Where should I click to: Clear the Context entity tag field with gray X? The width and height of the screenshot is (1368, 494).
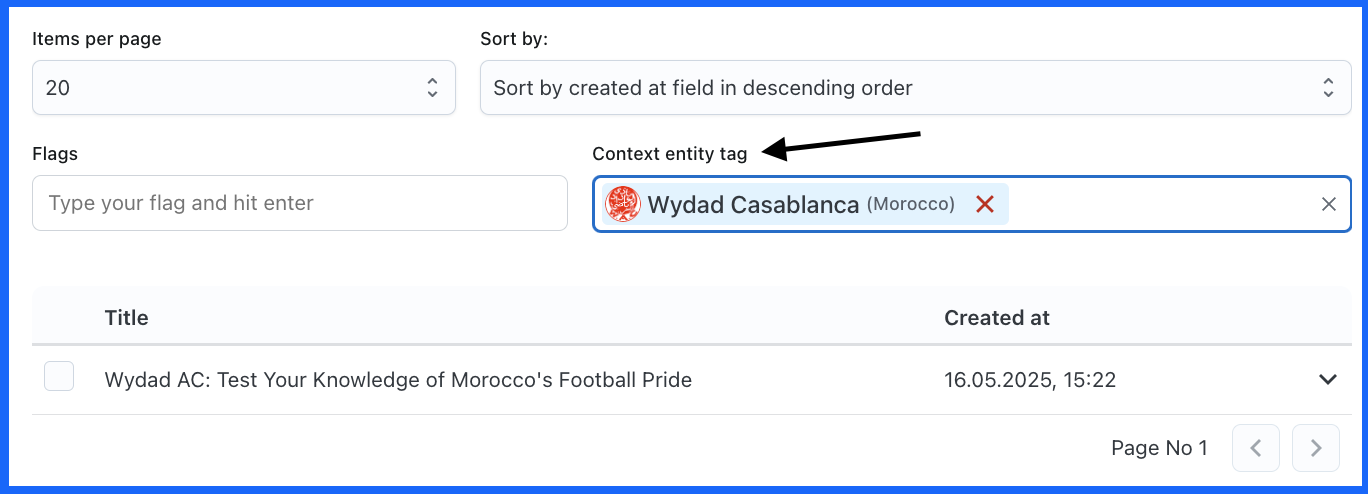pos(1329,204)
